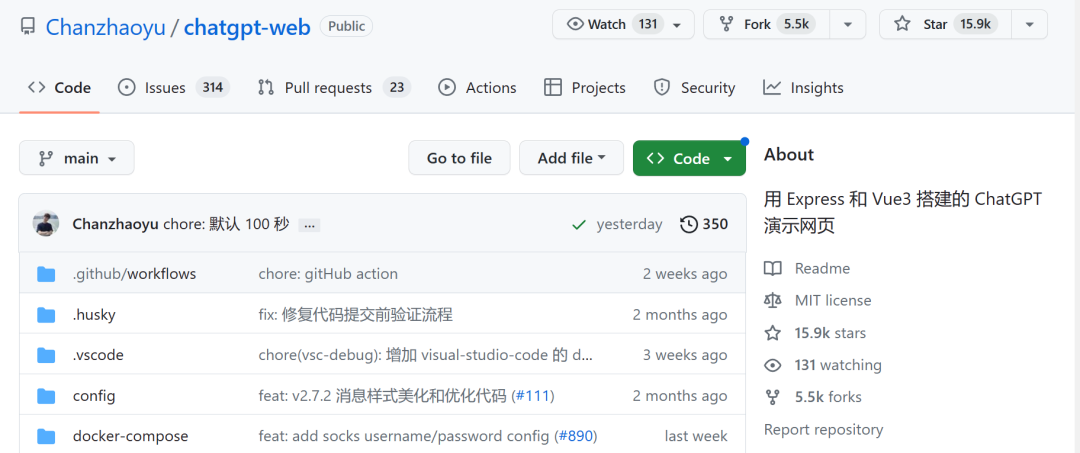Image resolution: width=1080 pixels, height=453 pixels.
Task: Open the Add file dropdown
Action: [x=571, y=158]
